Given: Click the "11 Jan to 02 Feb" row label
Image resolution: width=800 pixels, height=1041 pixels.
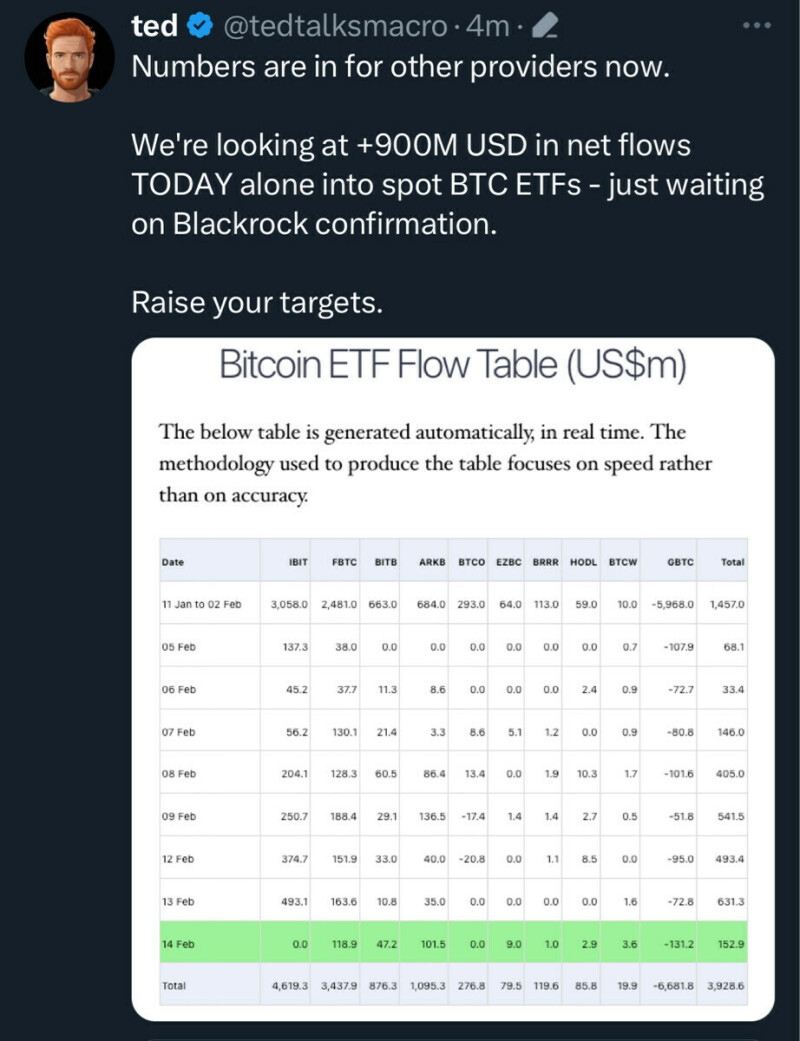Looking at the screenshot, I should pyautogui.click(x=201, y=604).
